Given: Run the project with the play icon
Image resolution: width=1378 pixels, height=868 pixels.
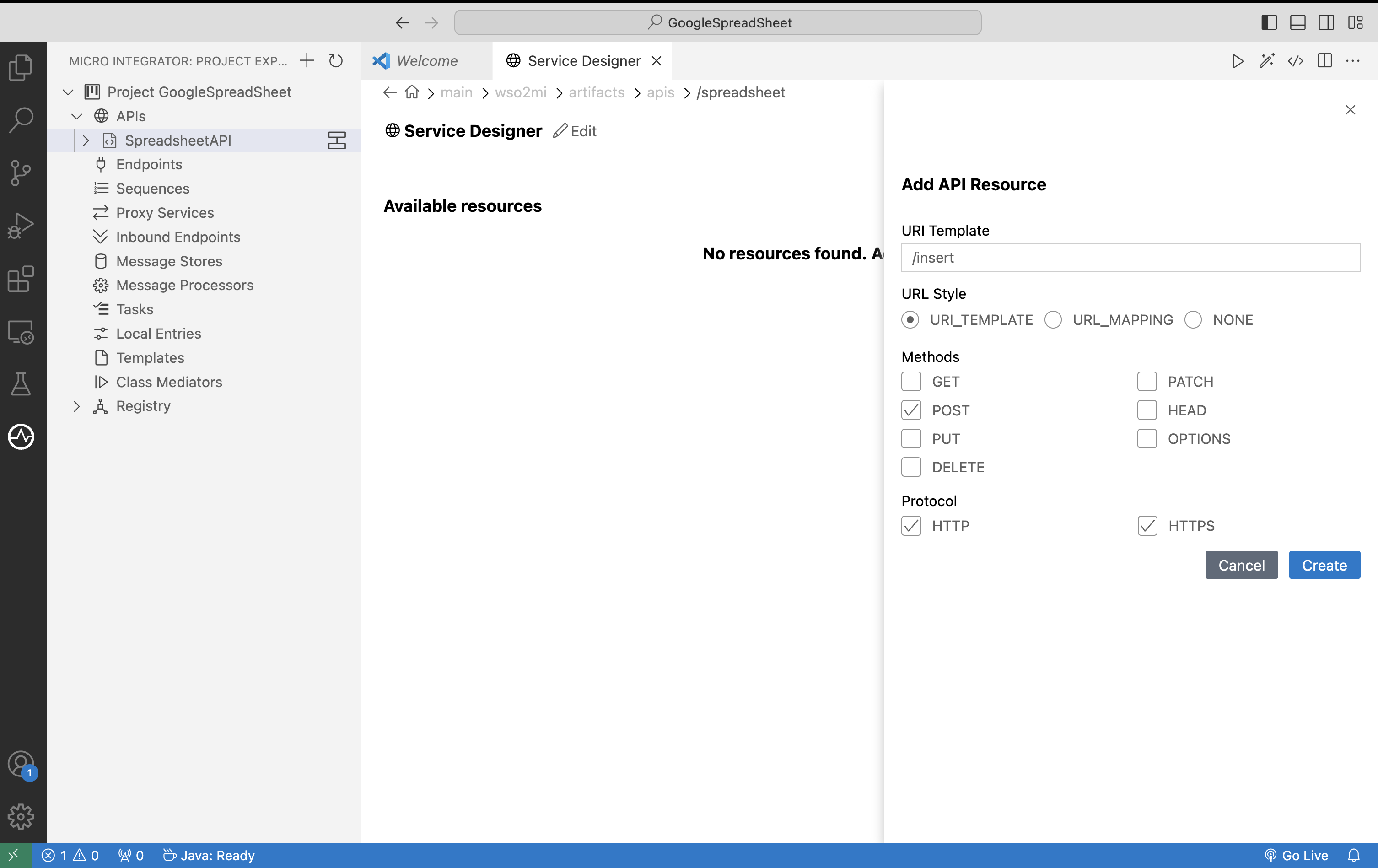Looking at the screenshot, I should coord(1238,61).
